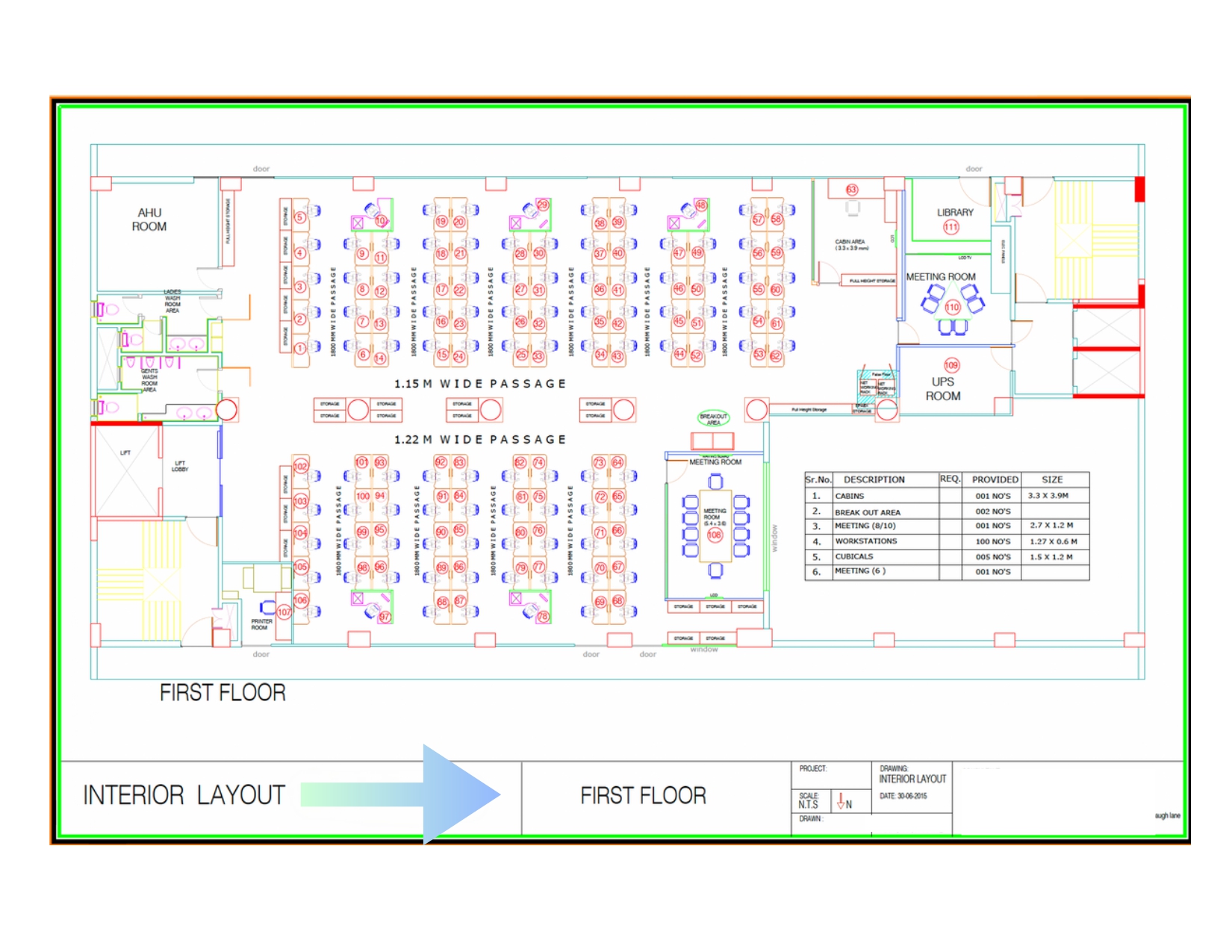
Task: Select the circled number 109 in UPS Room
Action: coord(951,365)
